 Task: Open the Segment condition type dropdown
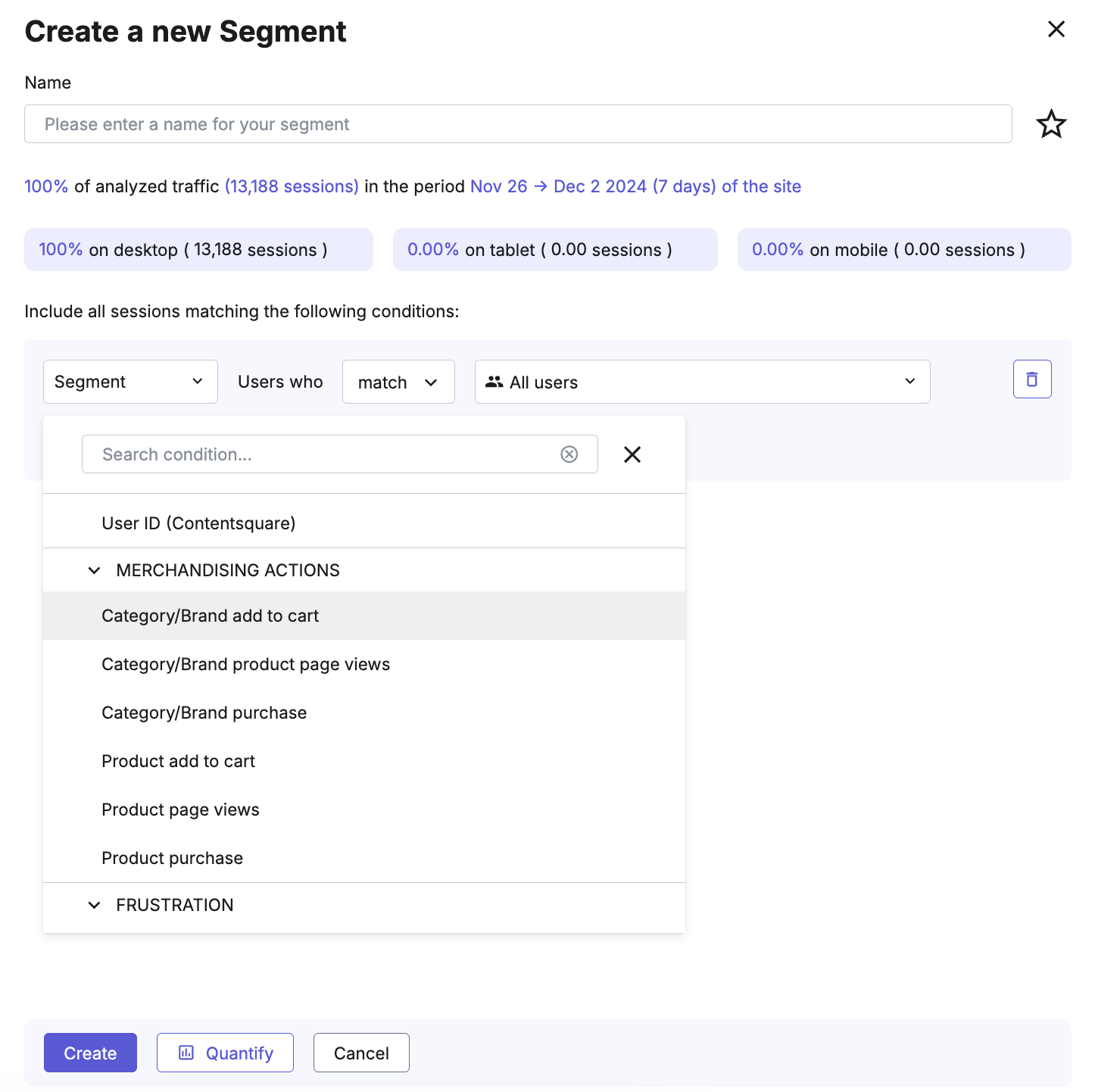(x=130, y=382)
